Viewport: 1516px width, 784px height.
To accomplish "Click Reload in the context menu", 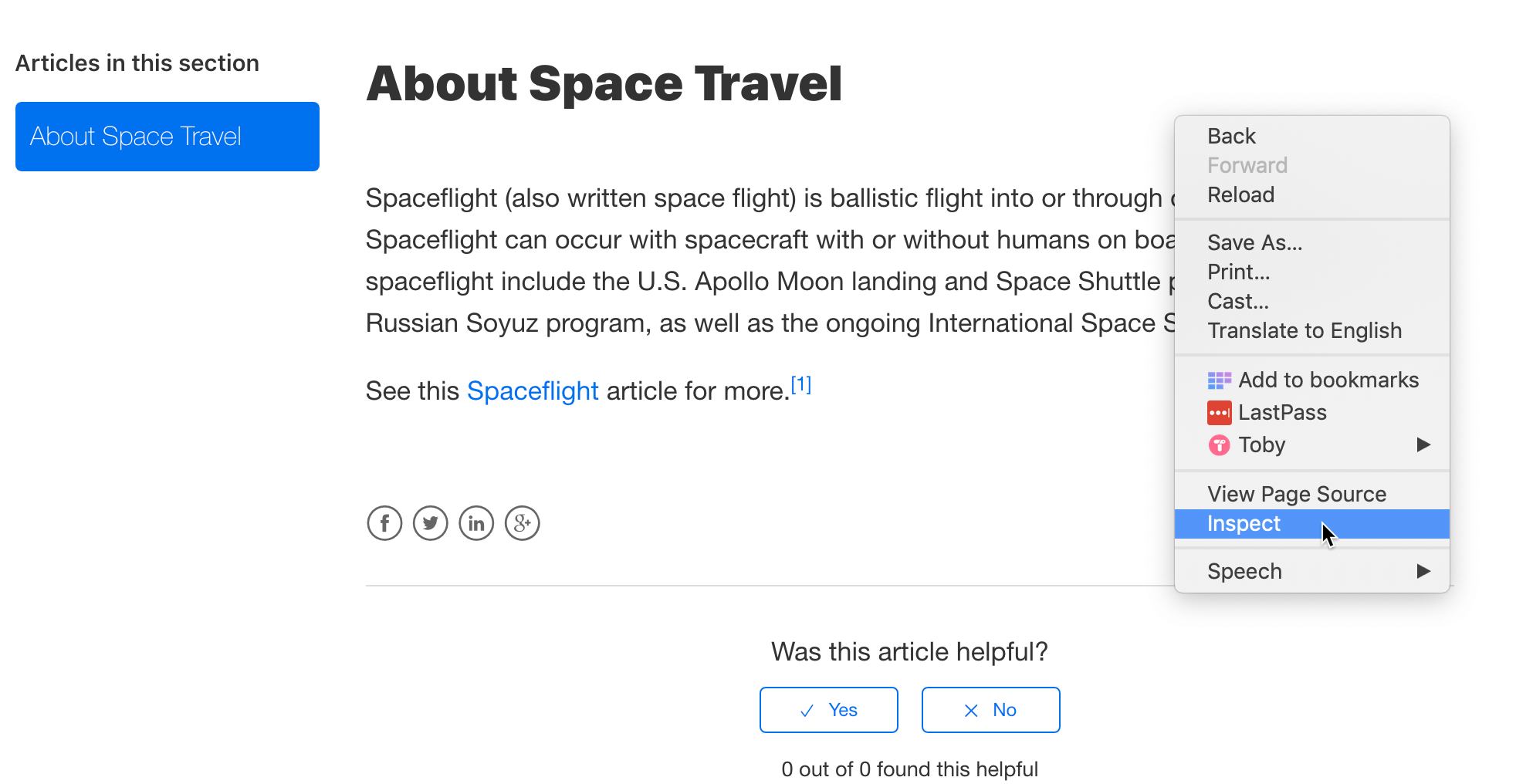I will click(1240, 195).
